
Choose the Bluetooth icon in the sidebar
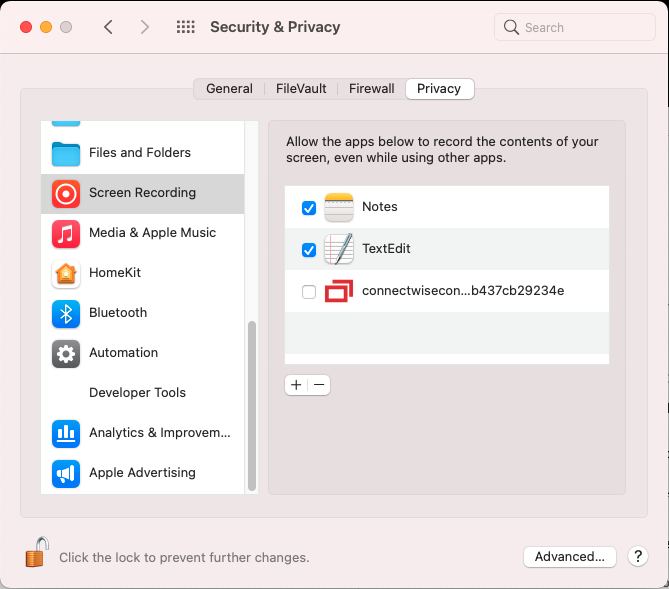pos(66,313)
